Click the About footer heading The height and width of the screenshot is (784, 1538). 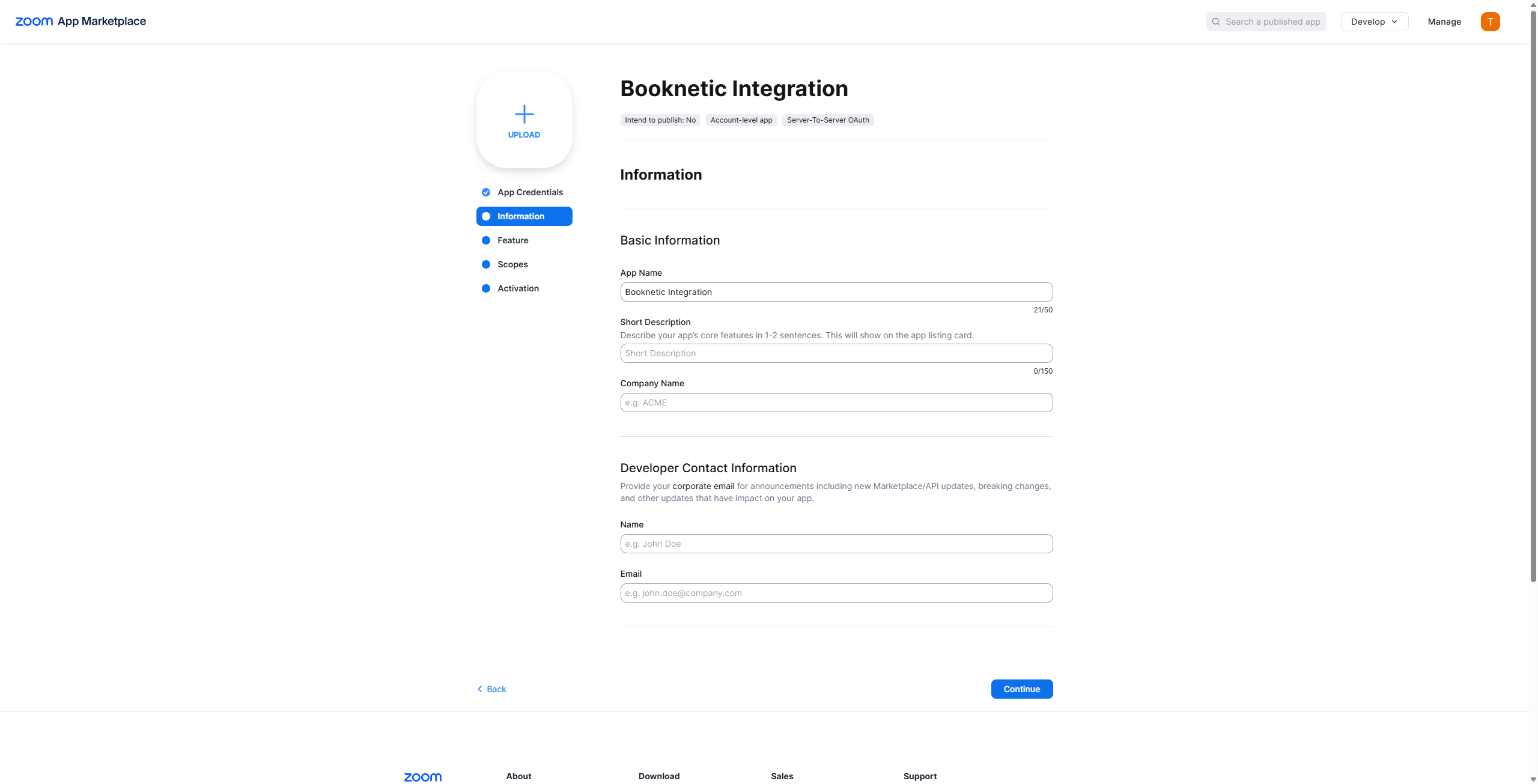518,776
